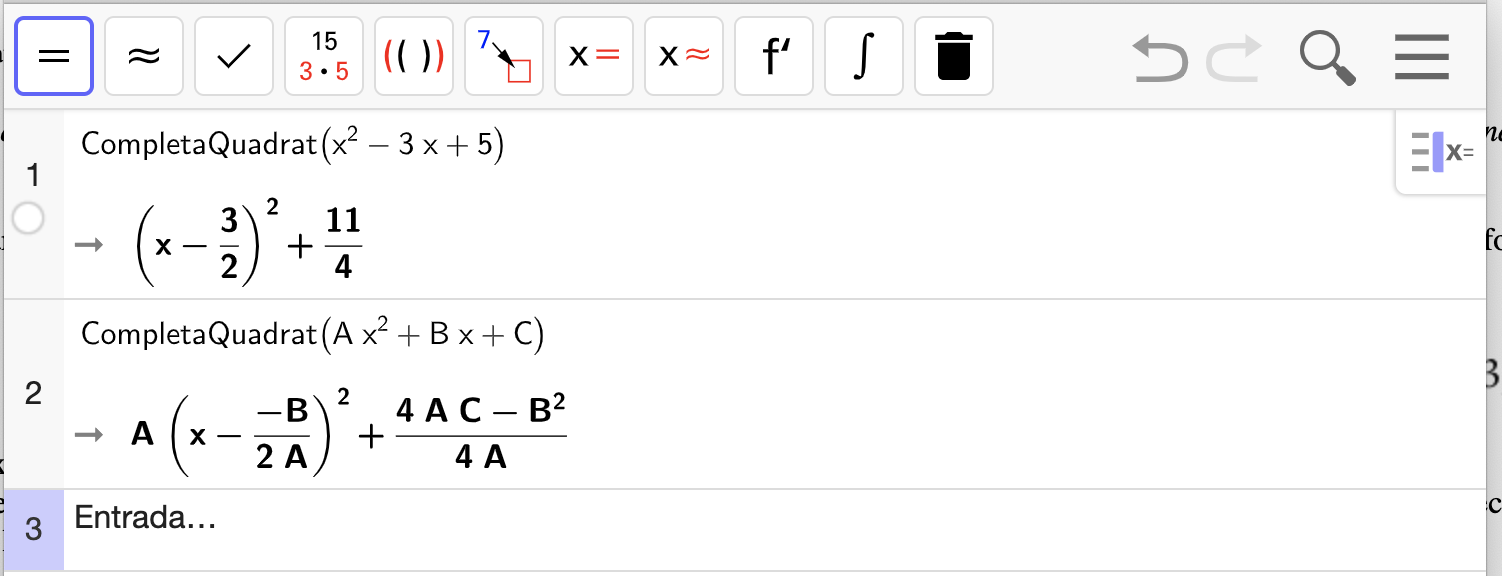The width and height of the screenshot is (1502, 576).
Task: Delete with the trash can tool
Action: click(954, 56)
